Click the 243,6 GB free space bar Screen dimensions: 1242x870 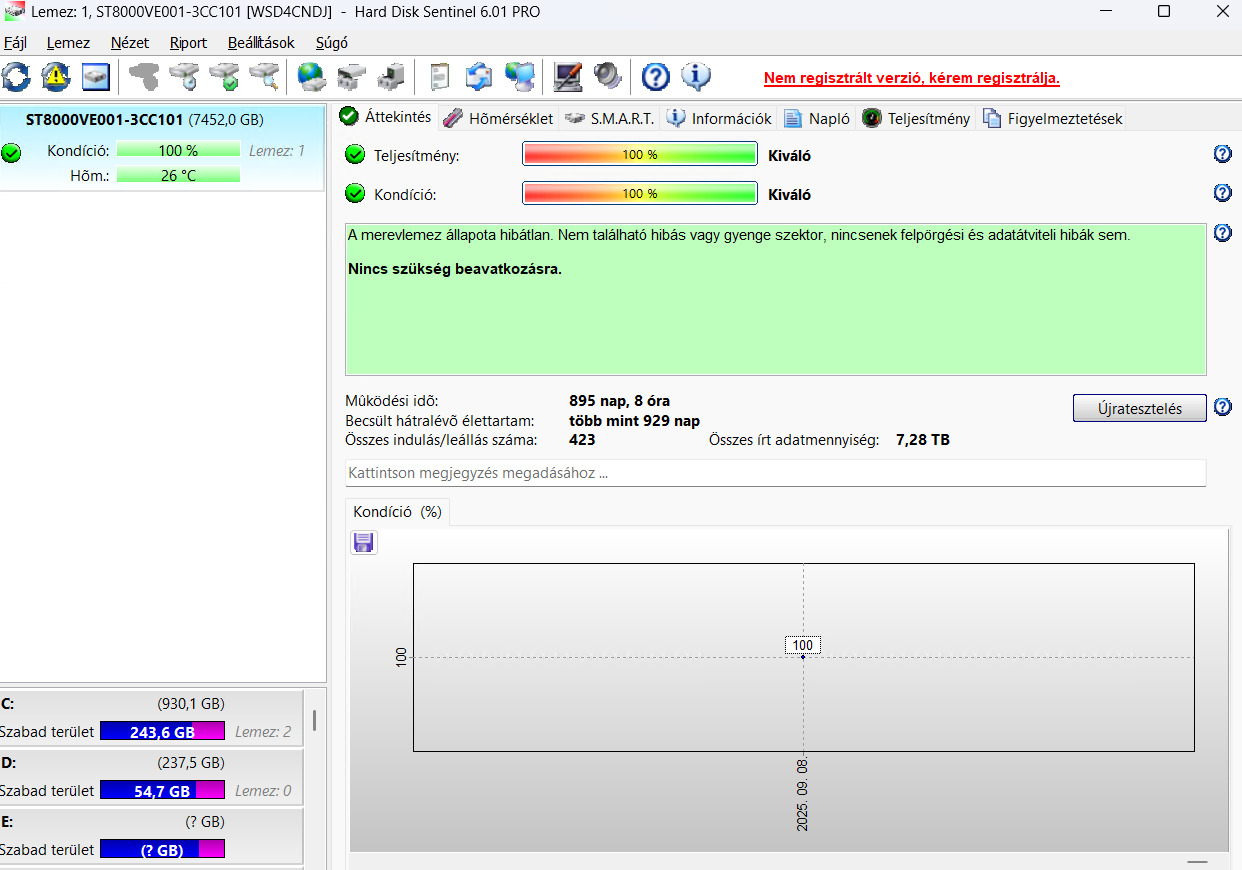[x=162, y=731]
